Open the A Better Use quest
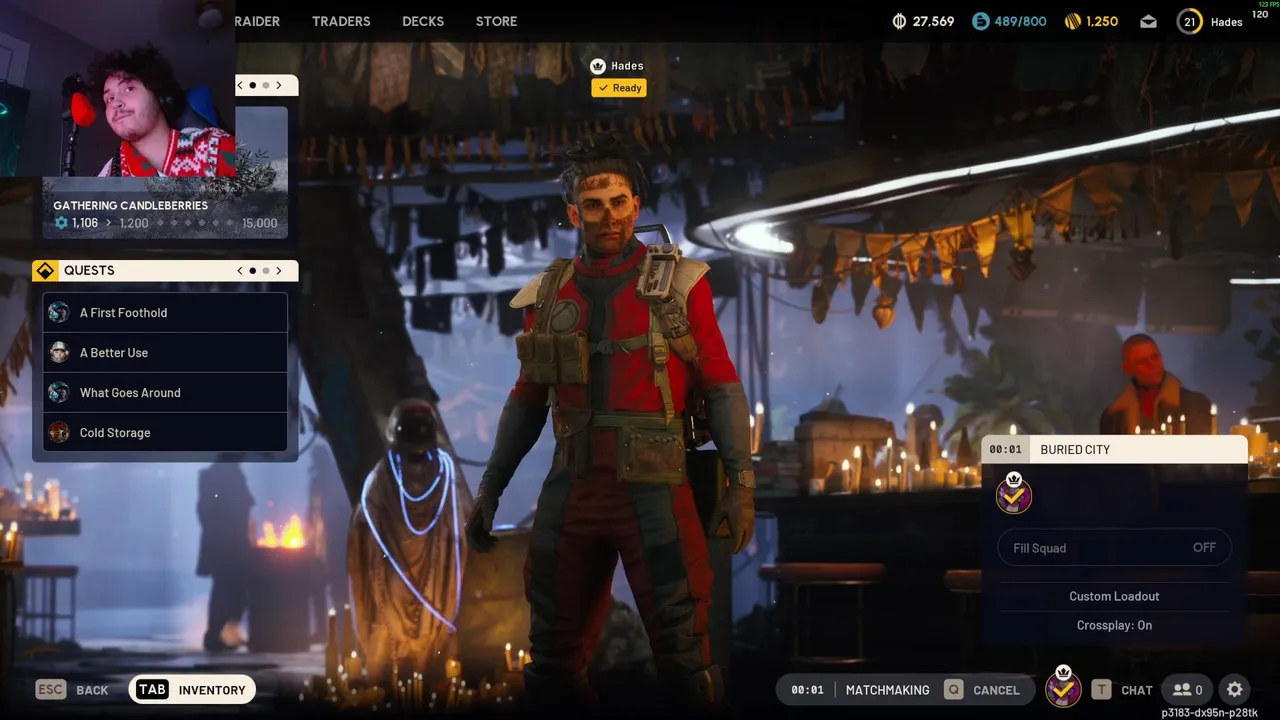 (x=165, y=352)
